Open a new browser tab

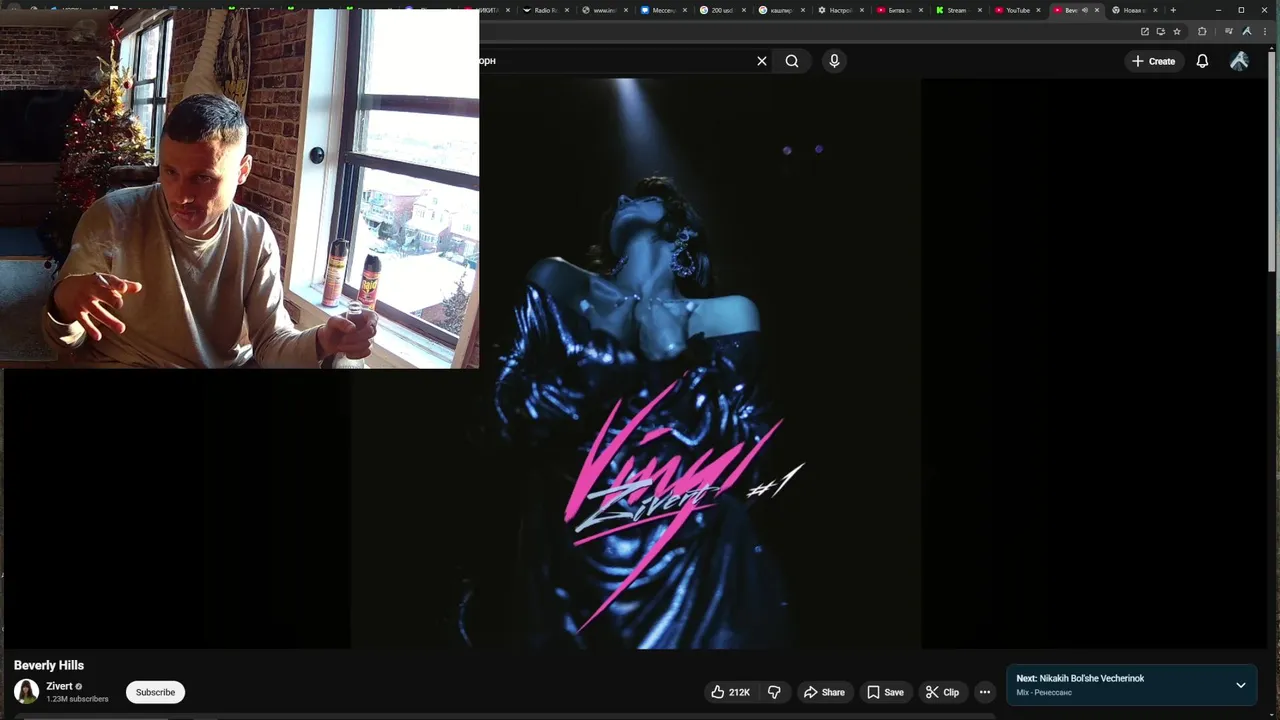pos(1173,10)
